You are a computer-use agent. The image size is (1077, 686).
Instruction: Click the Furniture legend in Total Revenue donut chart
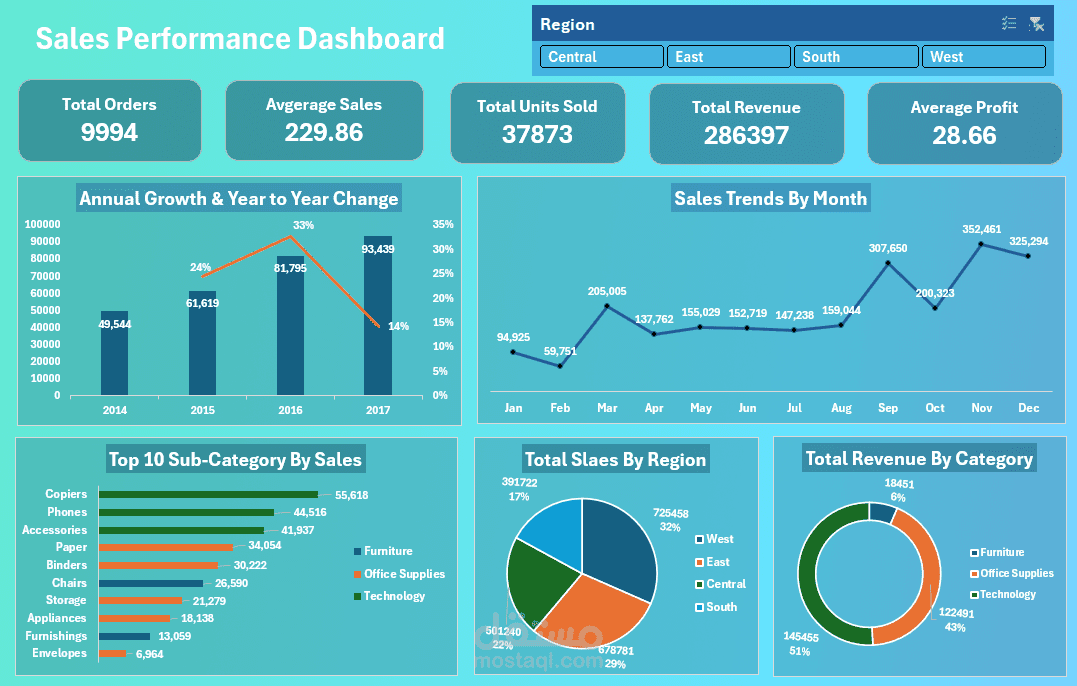click(974, 551)
